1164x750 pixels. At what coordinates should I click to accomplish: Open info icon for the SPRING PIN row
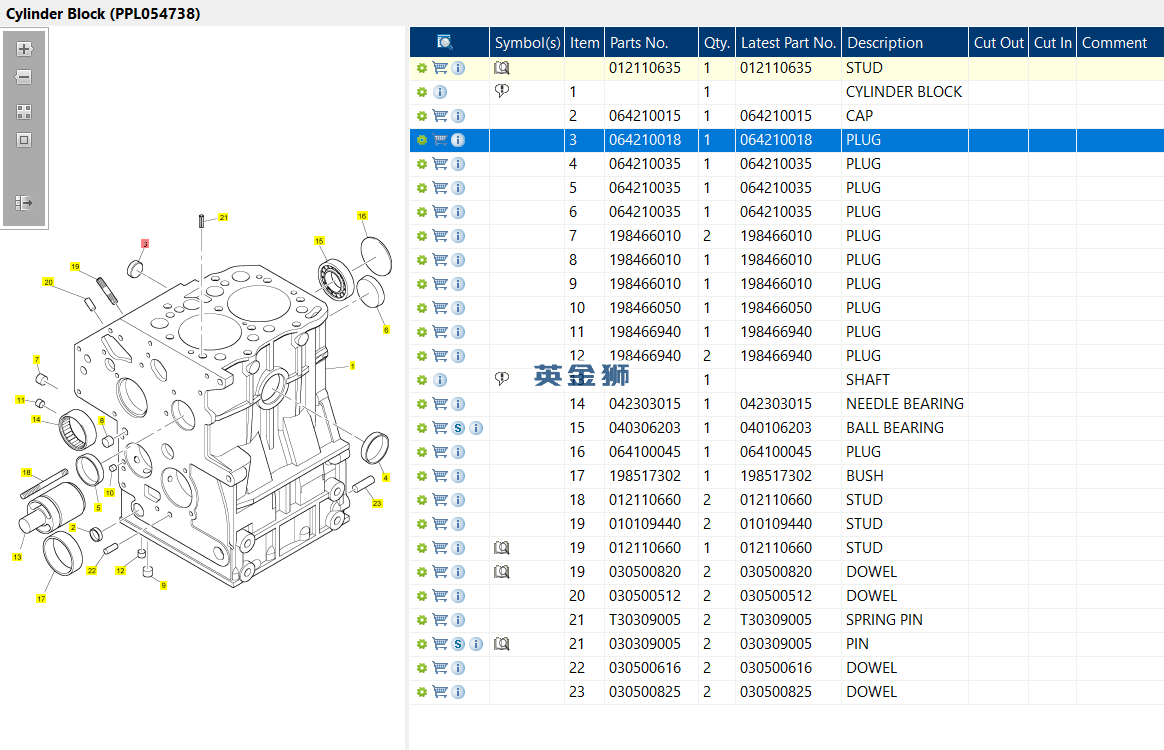click(x=458, y=620)
